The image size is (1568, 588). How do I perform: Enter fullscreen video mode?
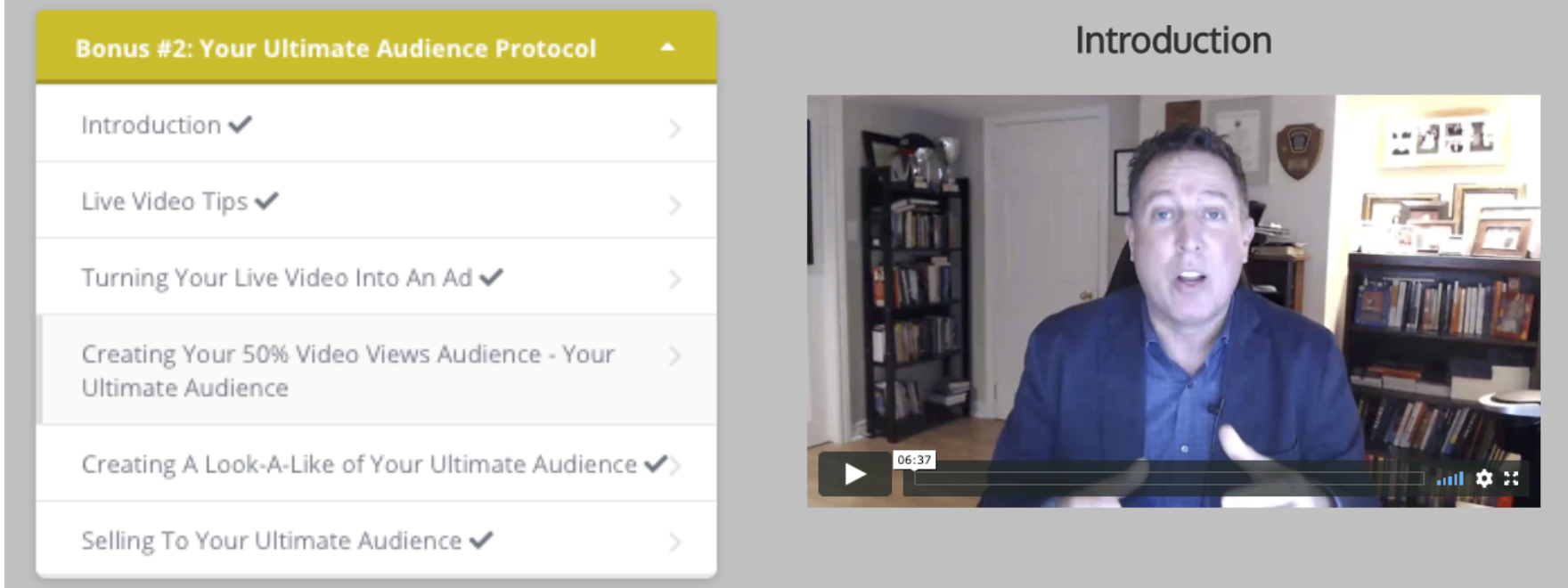[x=1511, y=478]
